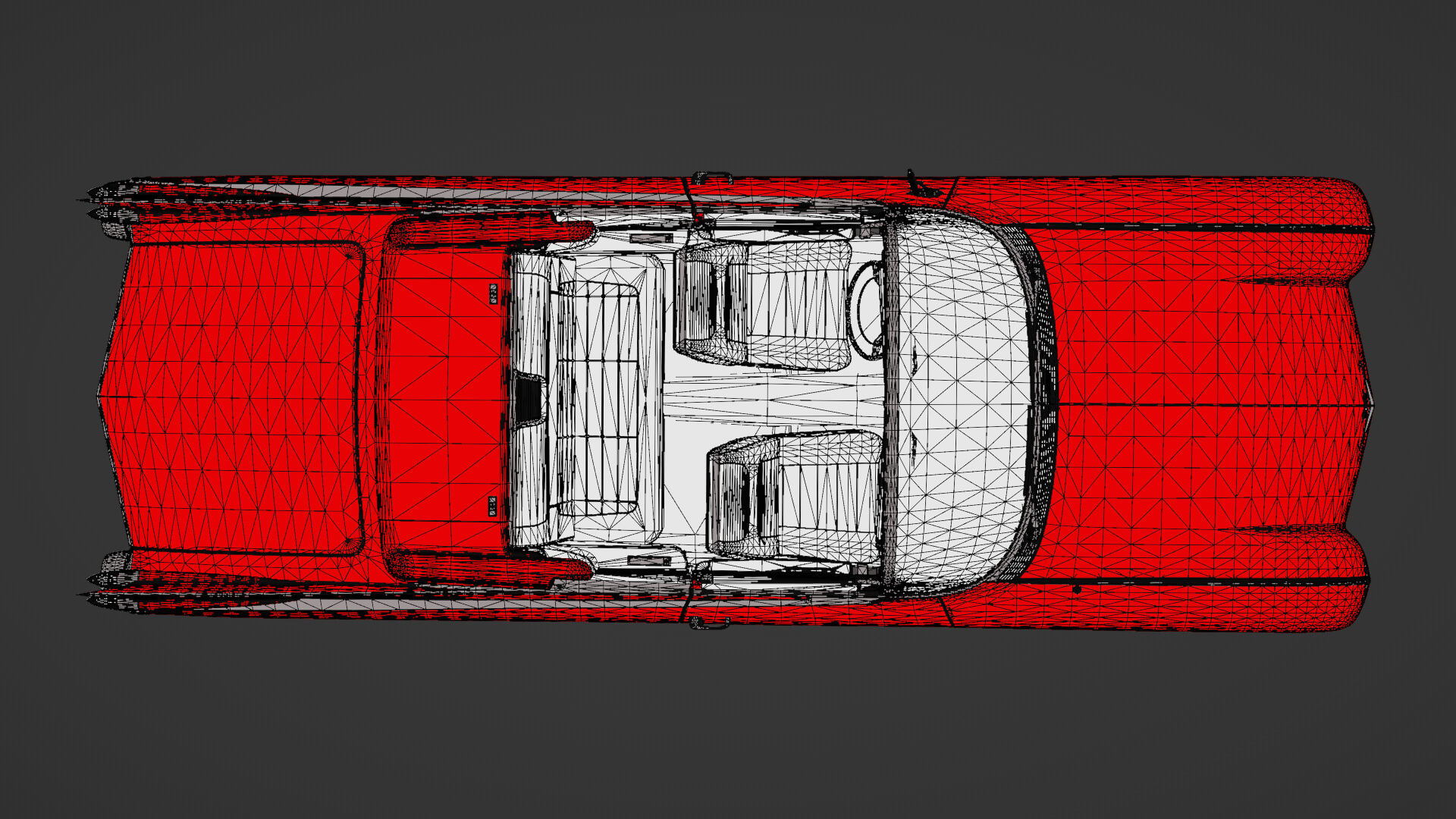
Task: Click the driver-side door armrest rectangle
Action: pos(651,238)
